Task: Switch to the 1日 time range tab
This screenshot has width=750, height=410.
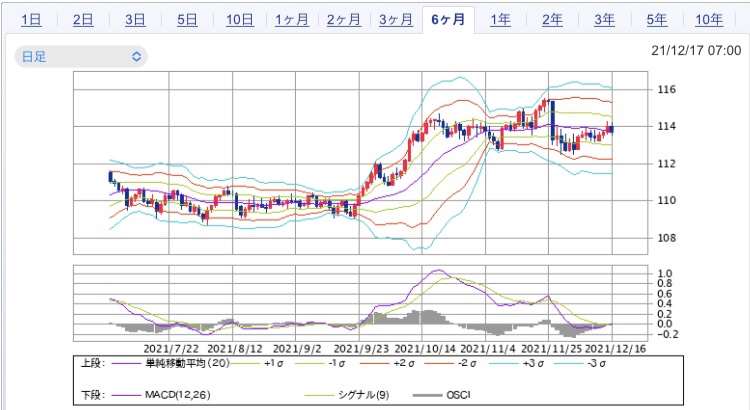Action: (31, 20)
